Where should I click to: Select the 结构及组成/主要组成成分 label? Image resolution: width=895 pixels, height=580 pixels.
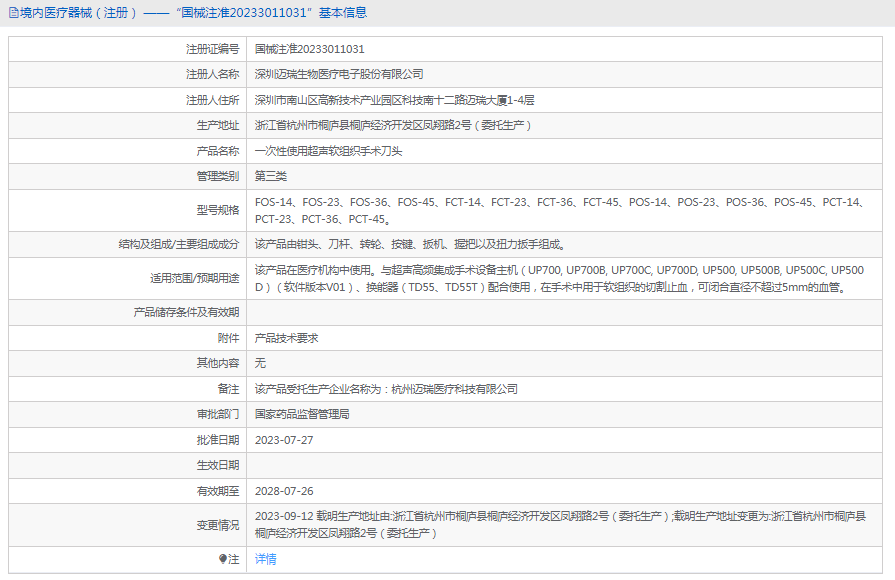pyautogui.click(x=179, y=245)
